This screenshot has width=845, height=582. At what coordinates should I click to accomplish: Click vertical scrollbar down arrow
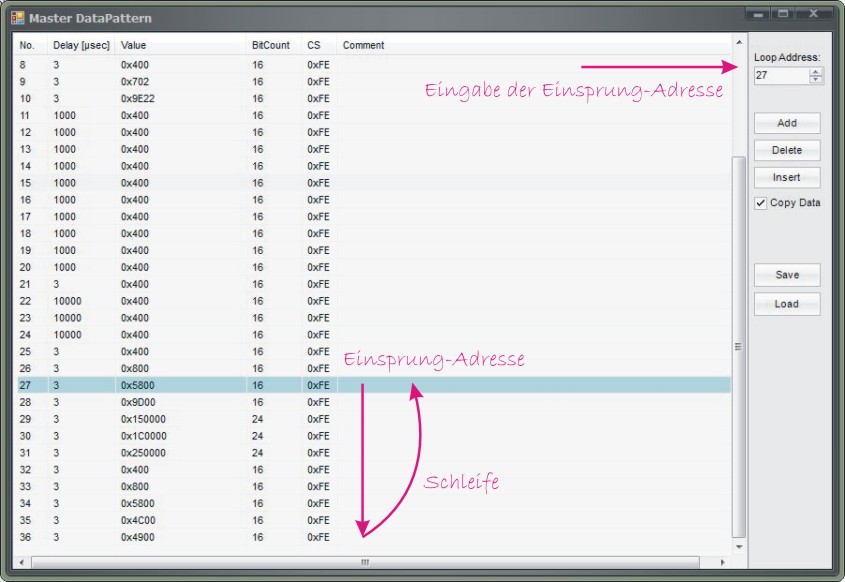pyautogui.click(x=739, y=547)
